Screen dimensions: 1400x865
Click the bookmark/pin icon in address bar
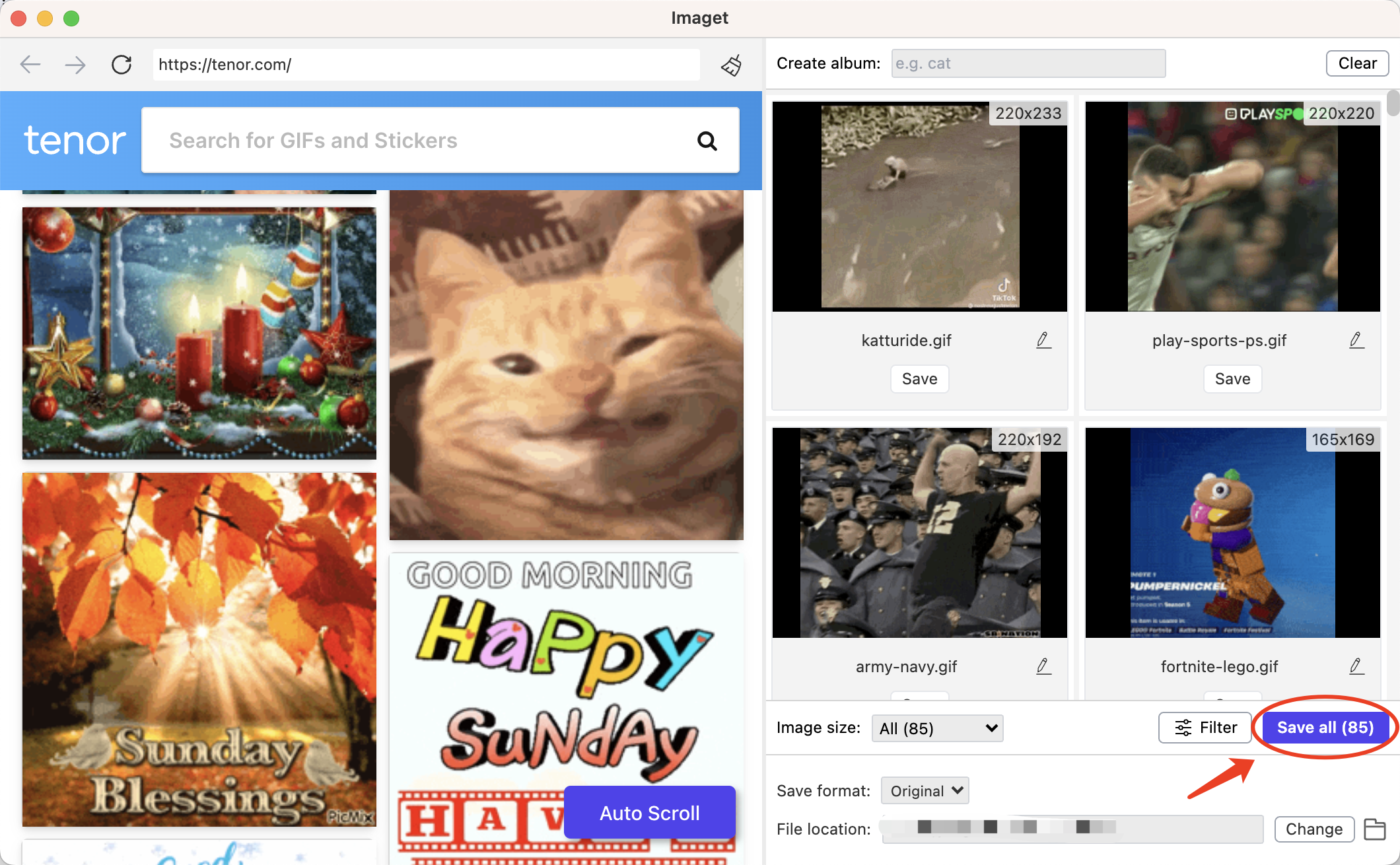[731, 64]
